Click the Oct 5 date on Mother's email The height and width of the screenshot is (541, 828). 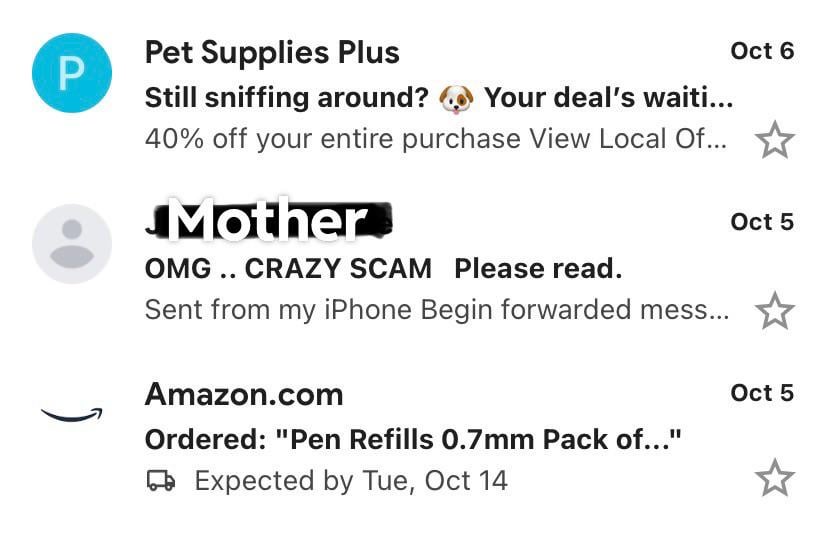point(762,222)
